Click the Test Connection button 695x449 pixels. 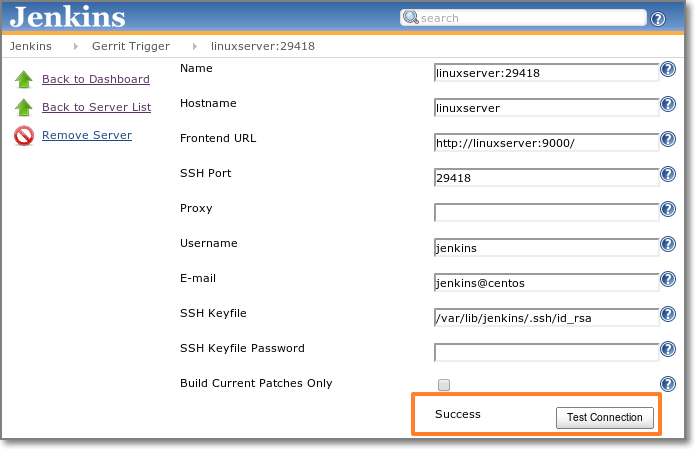click(x=605, y=418)
